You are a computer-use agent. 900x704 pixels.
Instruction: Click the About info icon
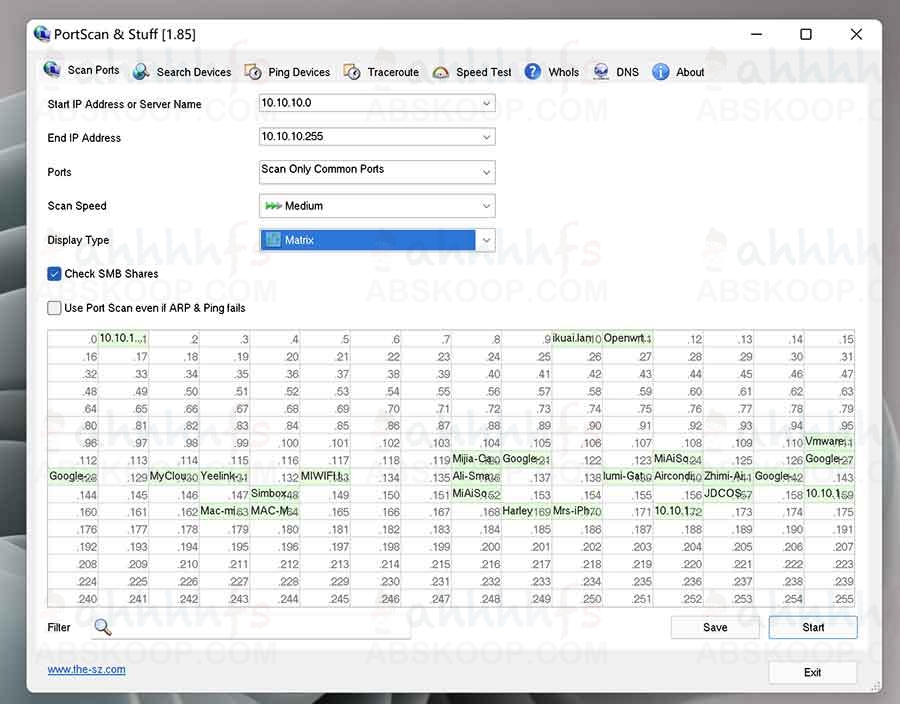[660, 72]
